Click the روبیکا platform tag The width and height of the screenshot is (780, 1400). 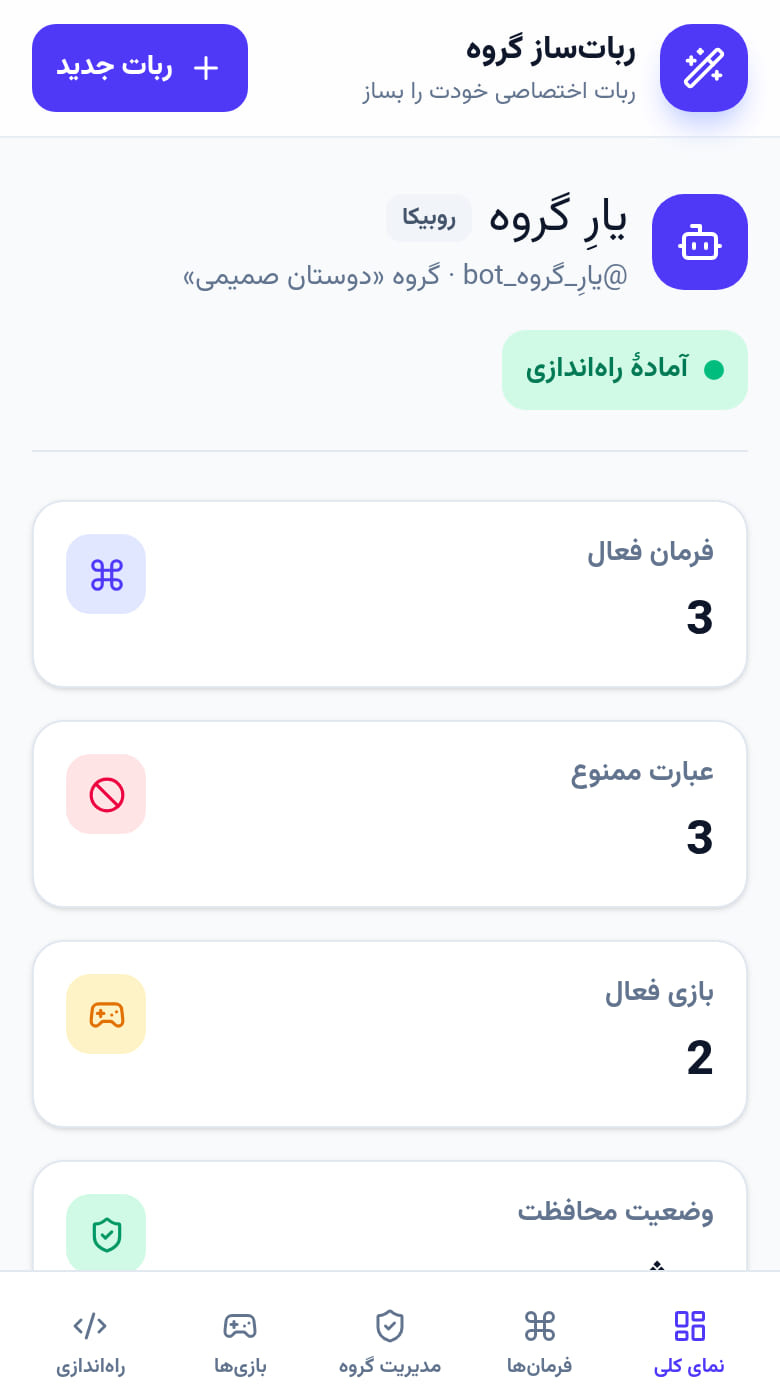pyautogui.click(x=429, y=217)
